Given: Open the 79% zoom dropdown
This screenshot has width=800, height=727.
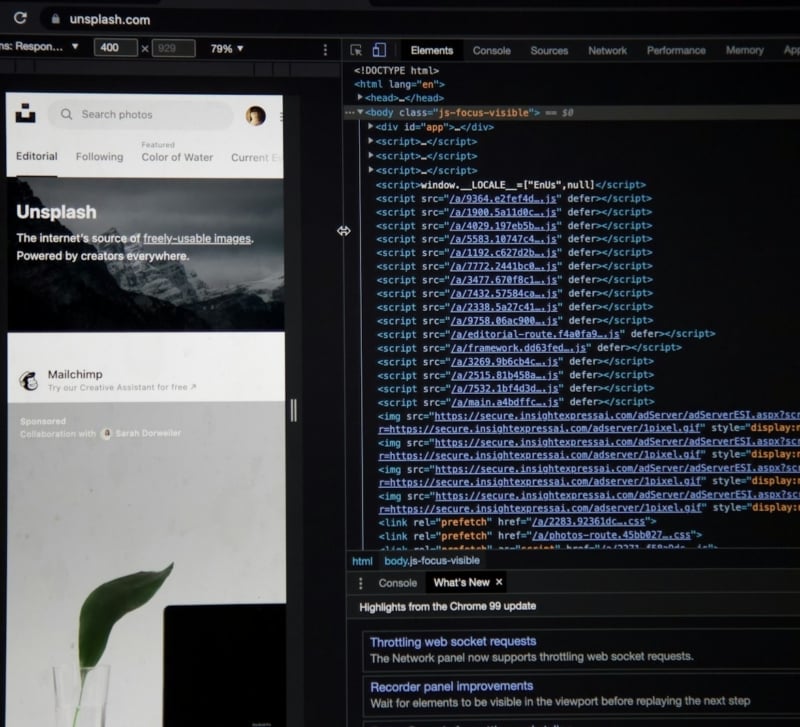Looking at the screenshot, I should pos(227,48).
